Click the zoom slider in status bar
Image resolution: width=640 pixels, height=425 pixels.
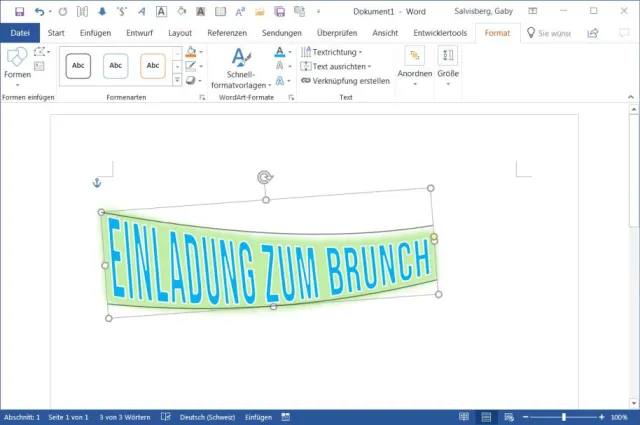[564, 417]
